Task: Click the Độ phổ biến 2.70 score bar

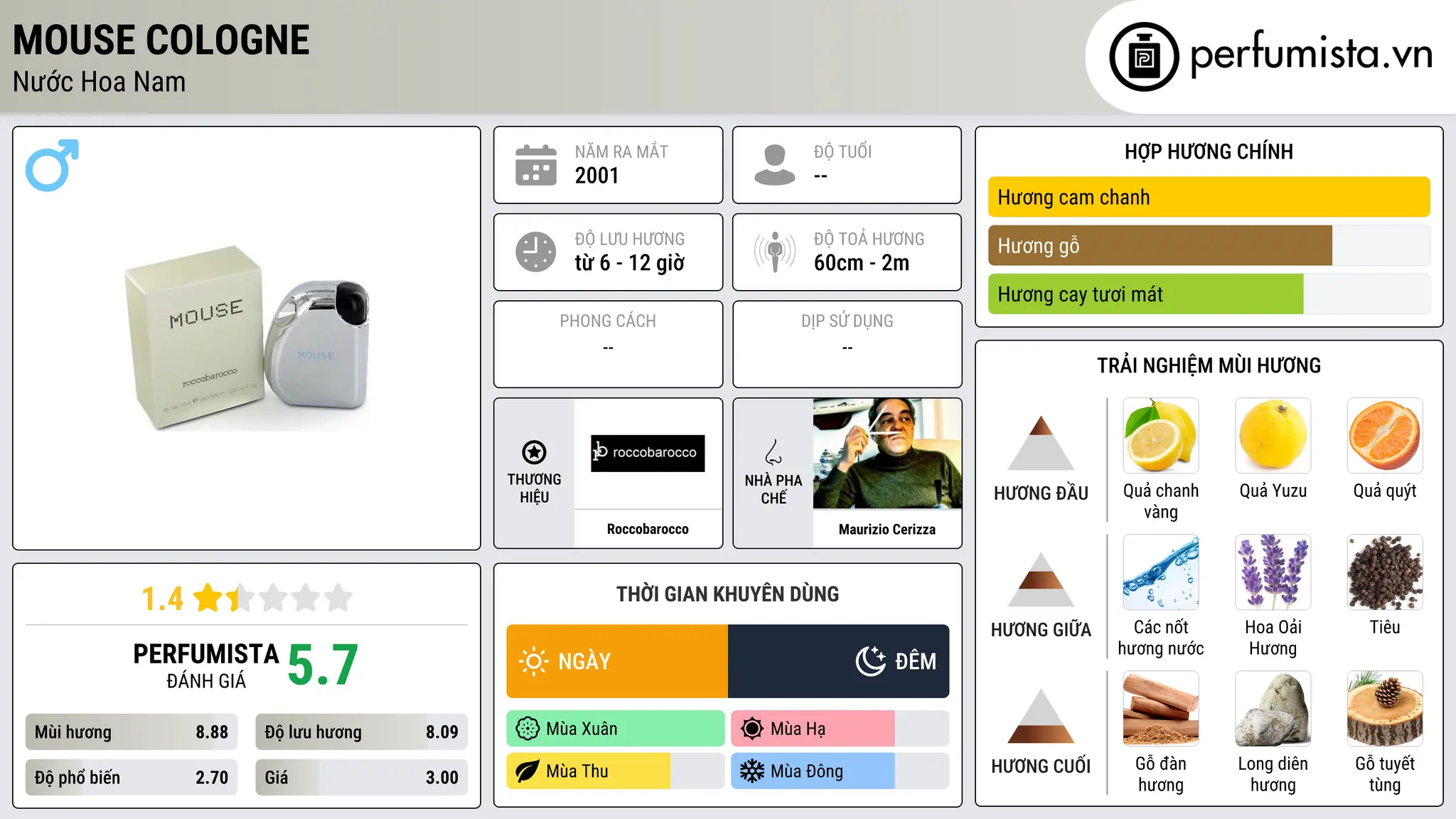Action: [132, 778]
